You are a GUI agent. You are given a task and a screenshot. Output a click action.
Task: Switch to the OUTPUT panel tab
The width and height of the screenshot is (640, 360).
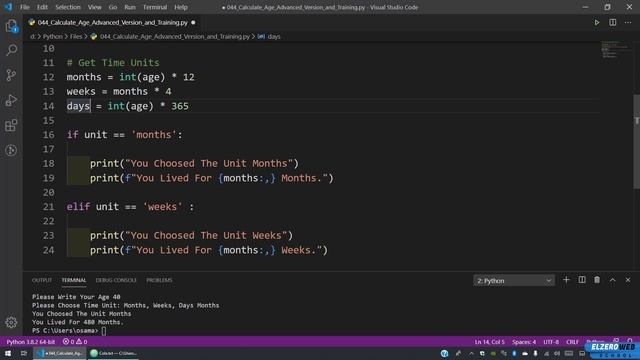pyautogui.click(x=42, y=280)
